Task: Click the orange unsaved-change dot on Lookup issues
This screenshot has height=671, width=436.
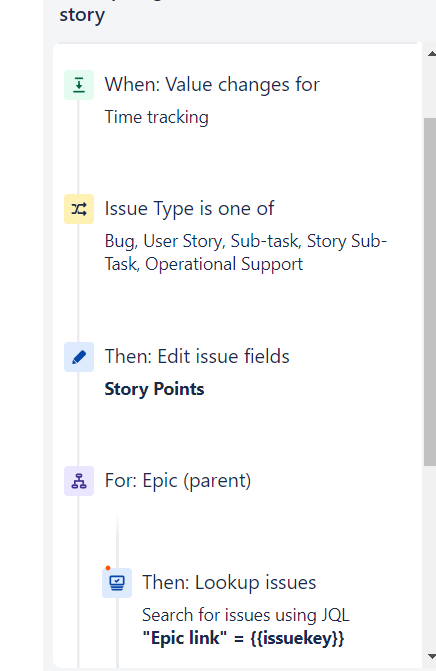Action: click(x=108, y=568)
